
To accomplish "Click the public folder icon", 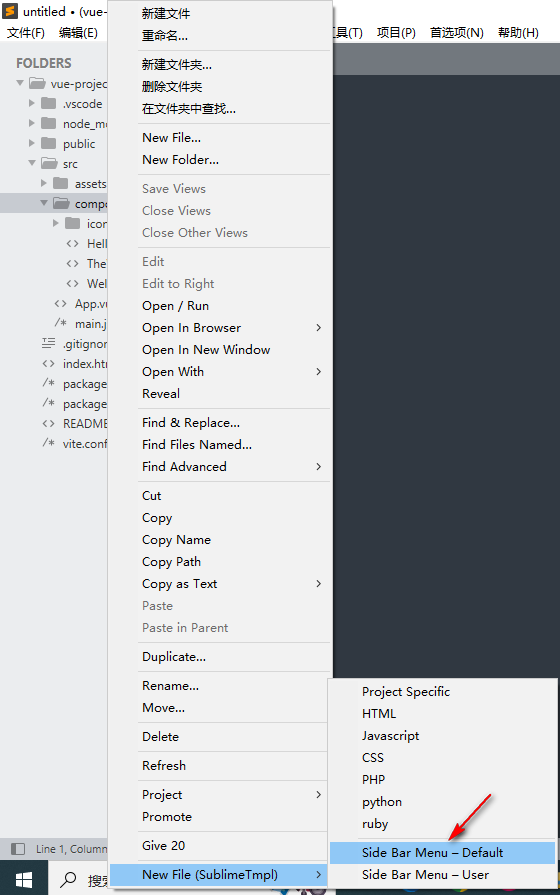I will (49, 143).
